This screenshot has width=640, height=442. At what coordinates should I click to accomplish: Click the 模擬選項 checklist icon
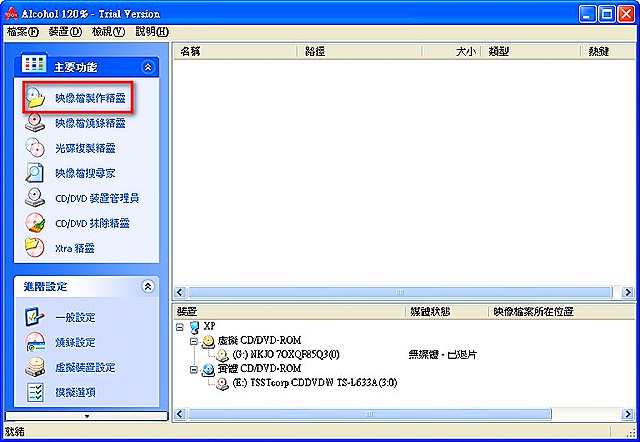tap(35, 392)
